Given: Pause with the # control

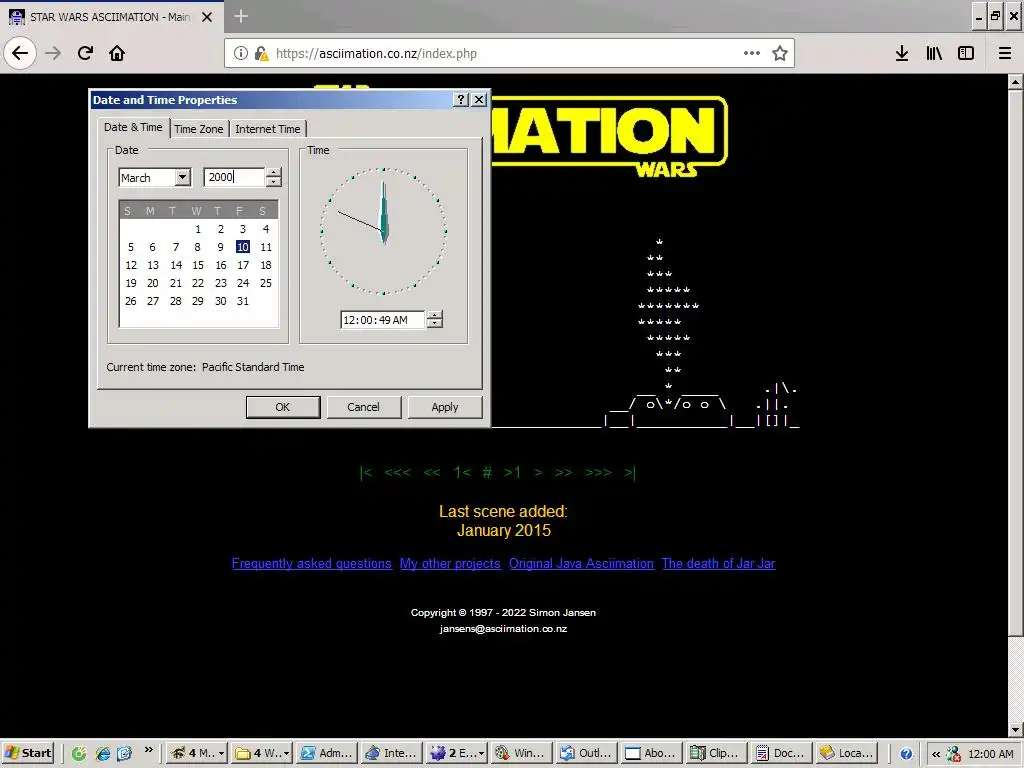Looking at the screenshot, I should coord(487,472).
